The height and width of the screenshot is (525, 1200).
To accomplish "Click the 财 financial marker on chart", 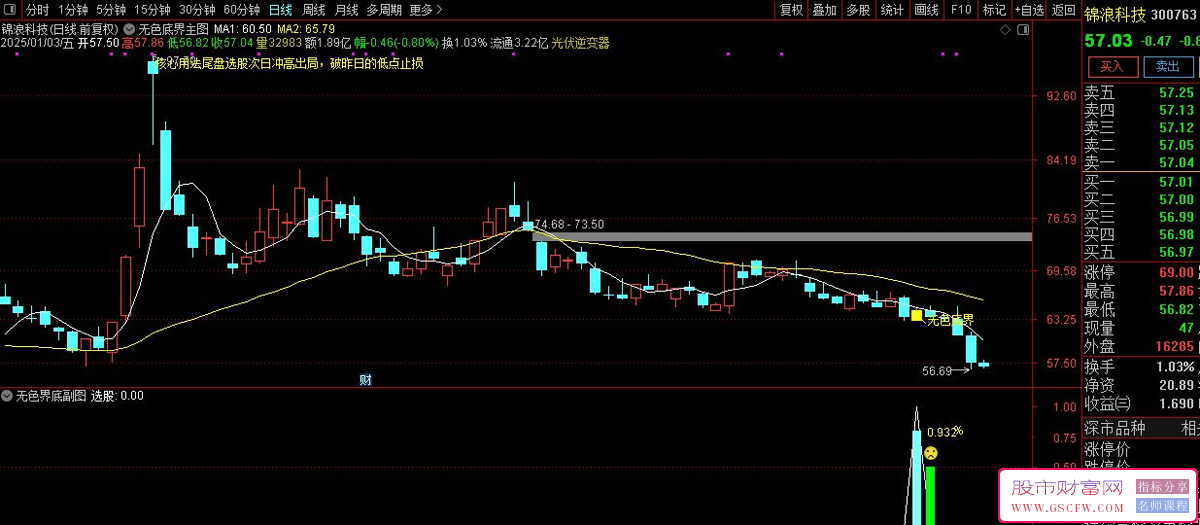I will (x=365, y=379).
